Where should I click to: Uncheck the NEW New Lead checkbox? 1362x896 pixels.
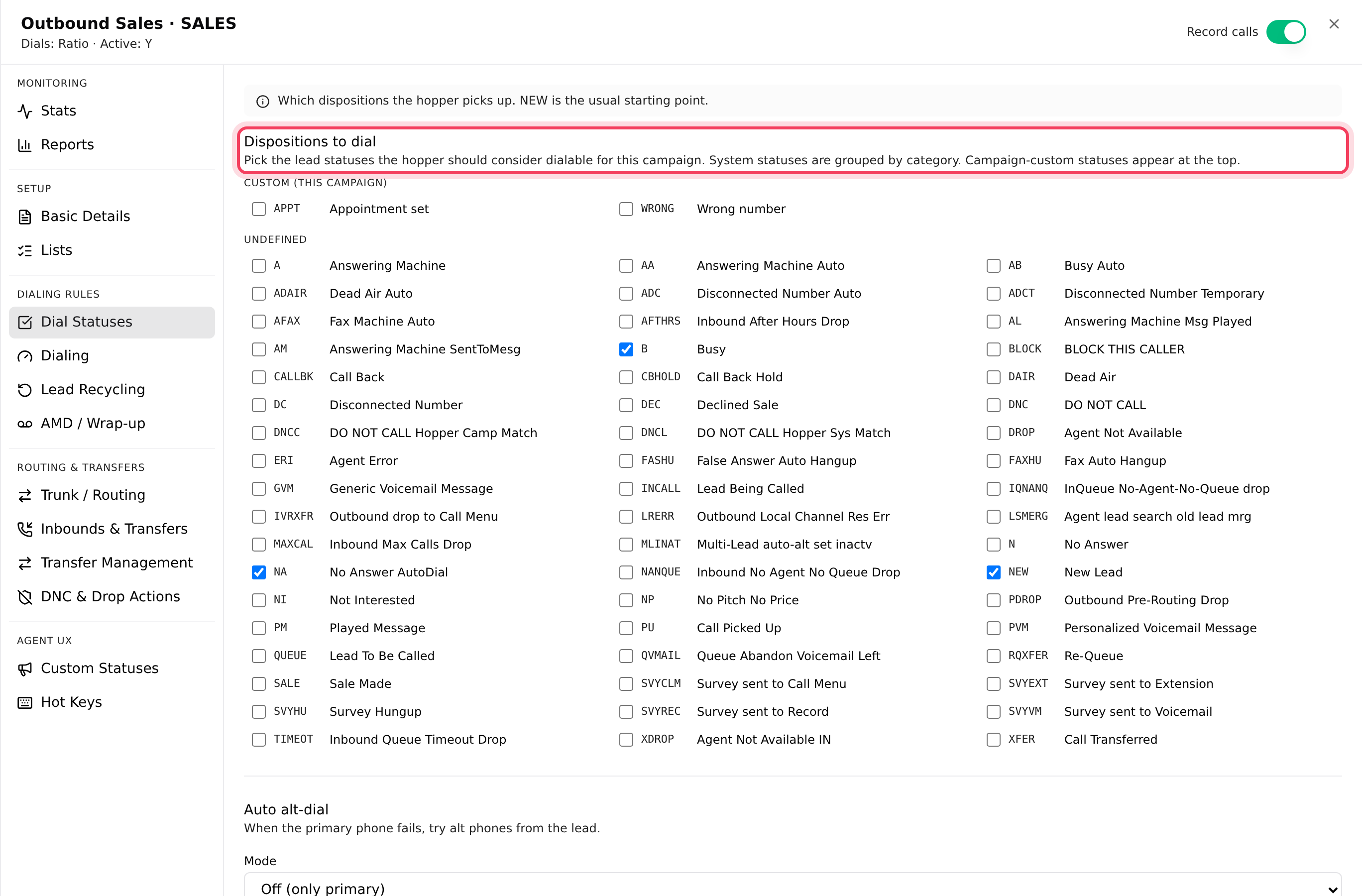point(994,572)
